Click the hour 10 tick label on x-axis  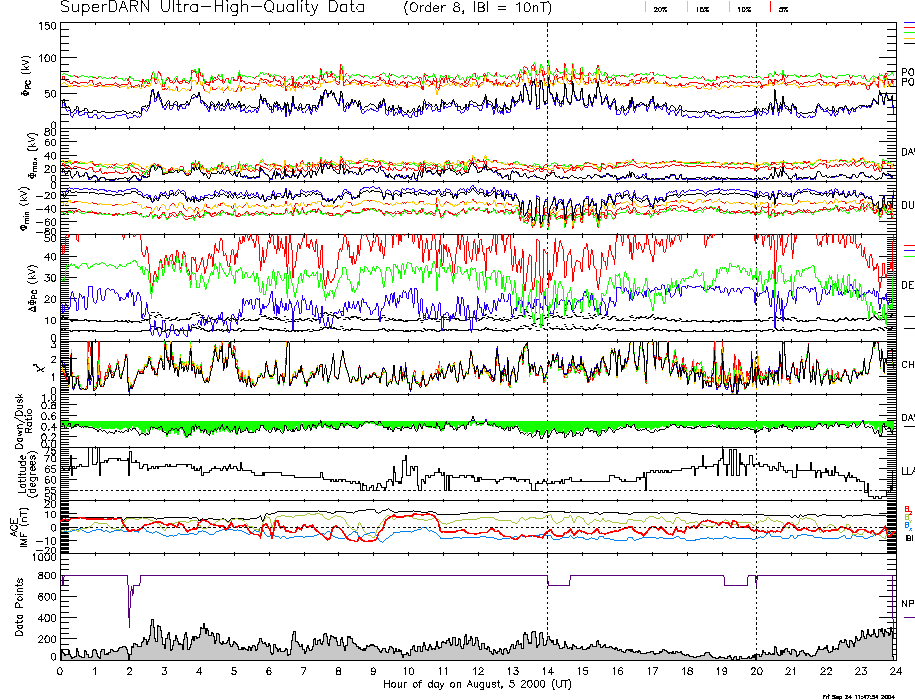408,672
